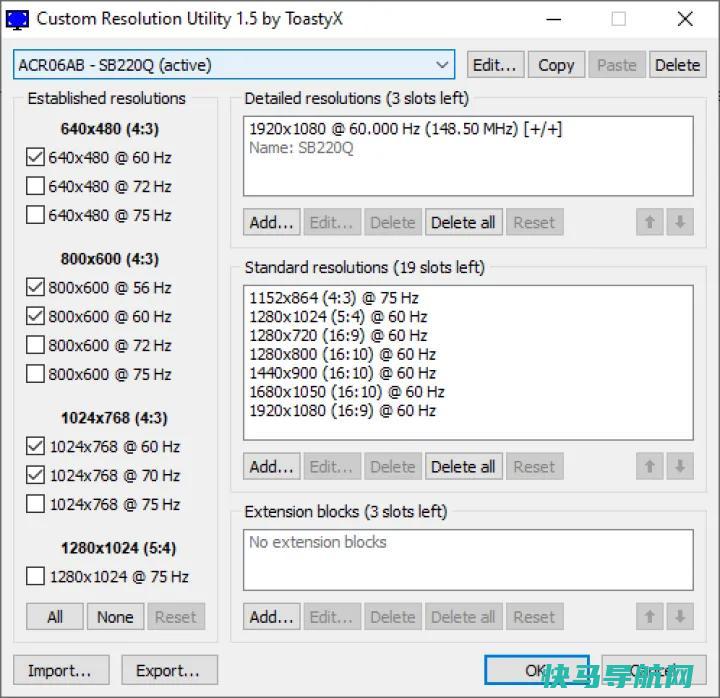Click Edit... under Standard resolutions
This screenshot has width=720, height=698.
click(332, 467)
